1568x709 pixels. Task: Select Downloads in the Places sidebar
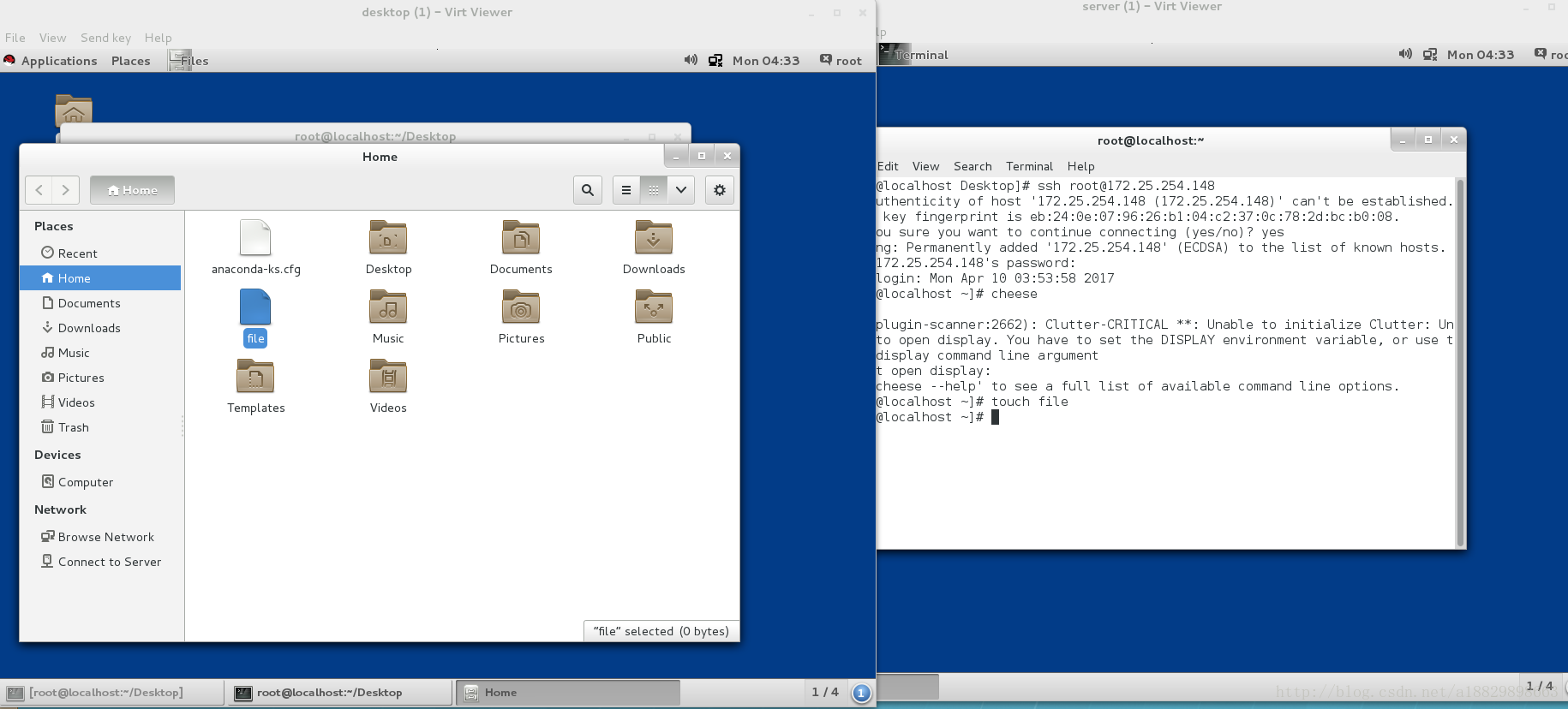click(x=100, y=328)
